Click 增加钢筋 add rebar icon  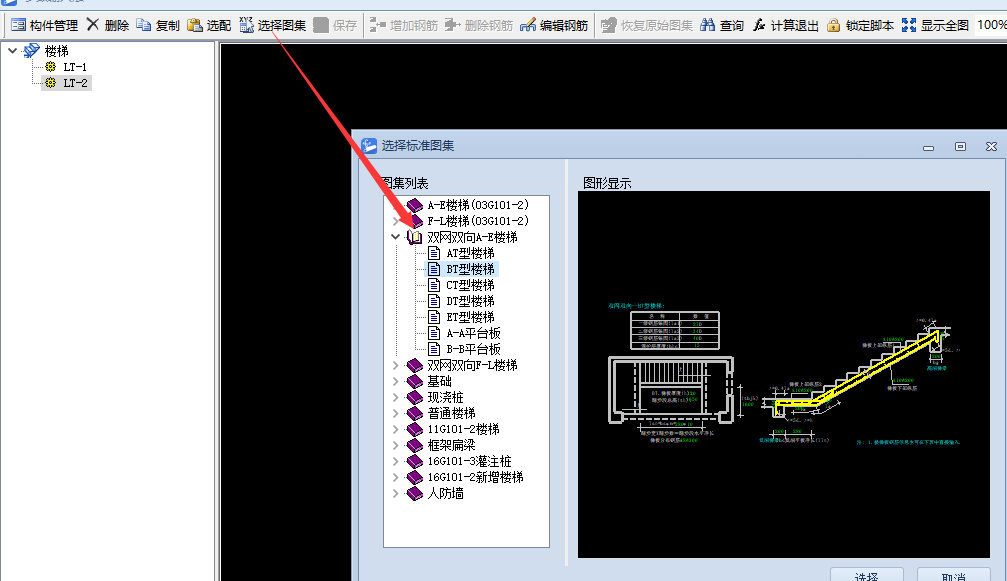pyautogui.click(x=378, y=25)
